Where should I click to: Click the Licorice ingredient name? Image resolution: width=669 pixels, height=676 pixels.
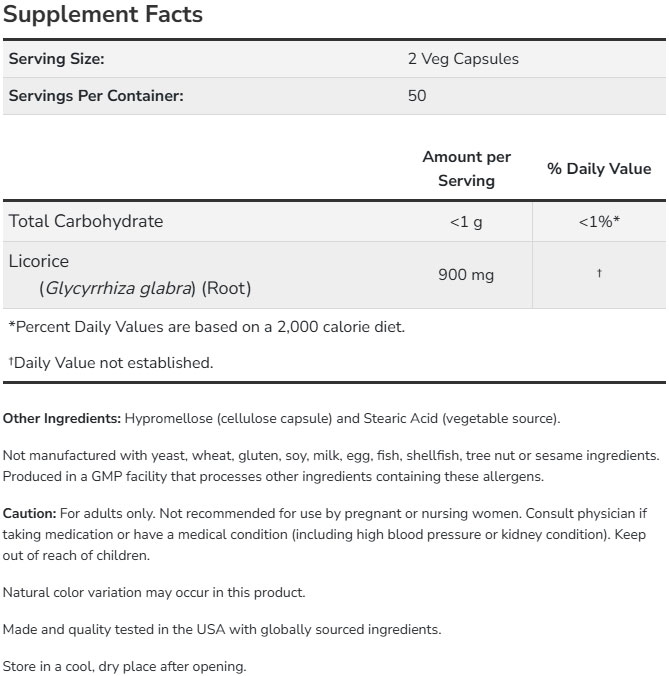coord(39,262)
